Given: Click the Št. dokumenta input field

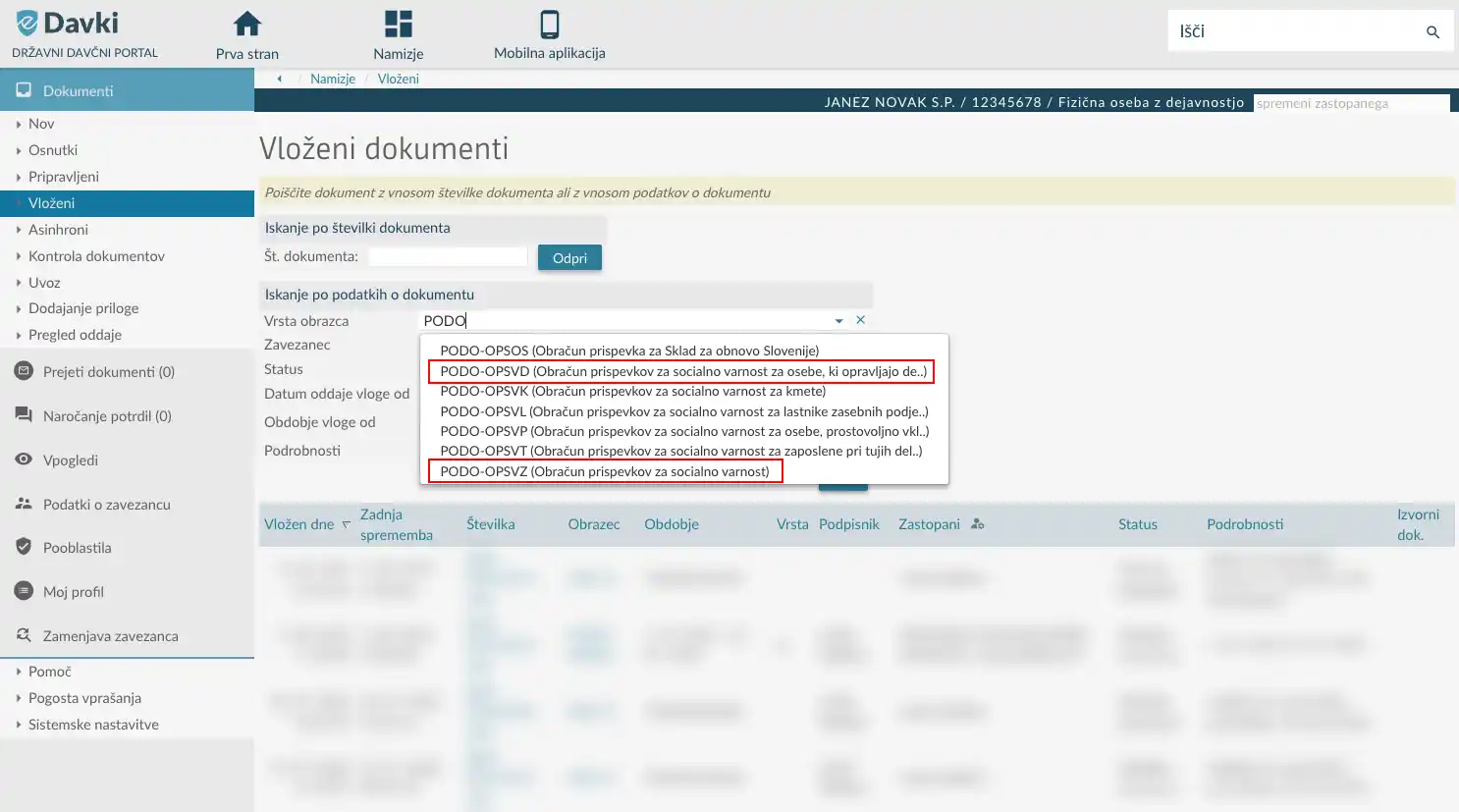Looking at the screenshot, I should tap(447, 255).
